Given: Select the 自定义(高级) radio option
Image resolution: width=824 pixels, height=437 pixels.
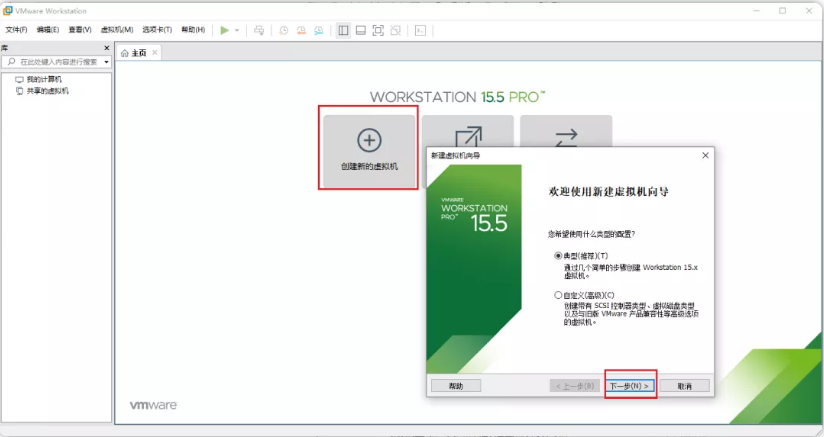Looking at the screenshot, I should click(558, 295).
